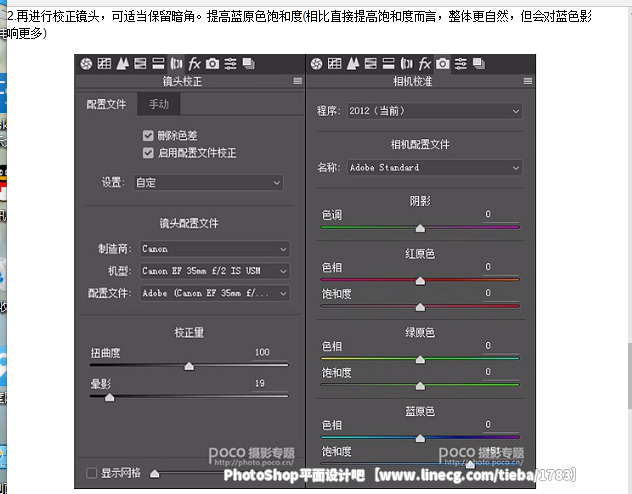Adjust 红原色 色相 slider
Viewport: 632px width, 494px height.
[x=420, y=280]
